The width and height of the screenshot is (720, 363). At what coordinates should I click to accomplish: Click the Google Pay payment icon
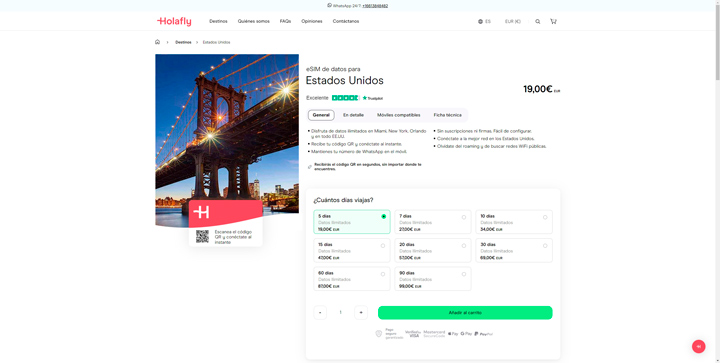tap(466, 334)
